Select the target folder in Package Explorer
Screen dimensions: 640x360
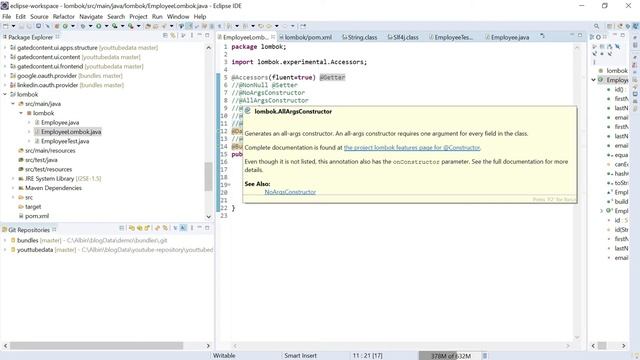33,207
